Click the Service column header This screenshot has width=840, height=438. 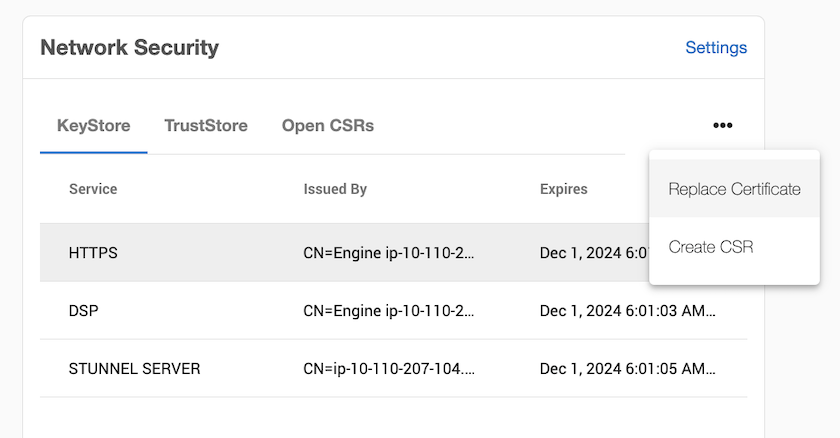point(93,189)
